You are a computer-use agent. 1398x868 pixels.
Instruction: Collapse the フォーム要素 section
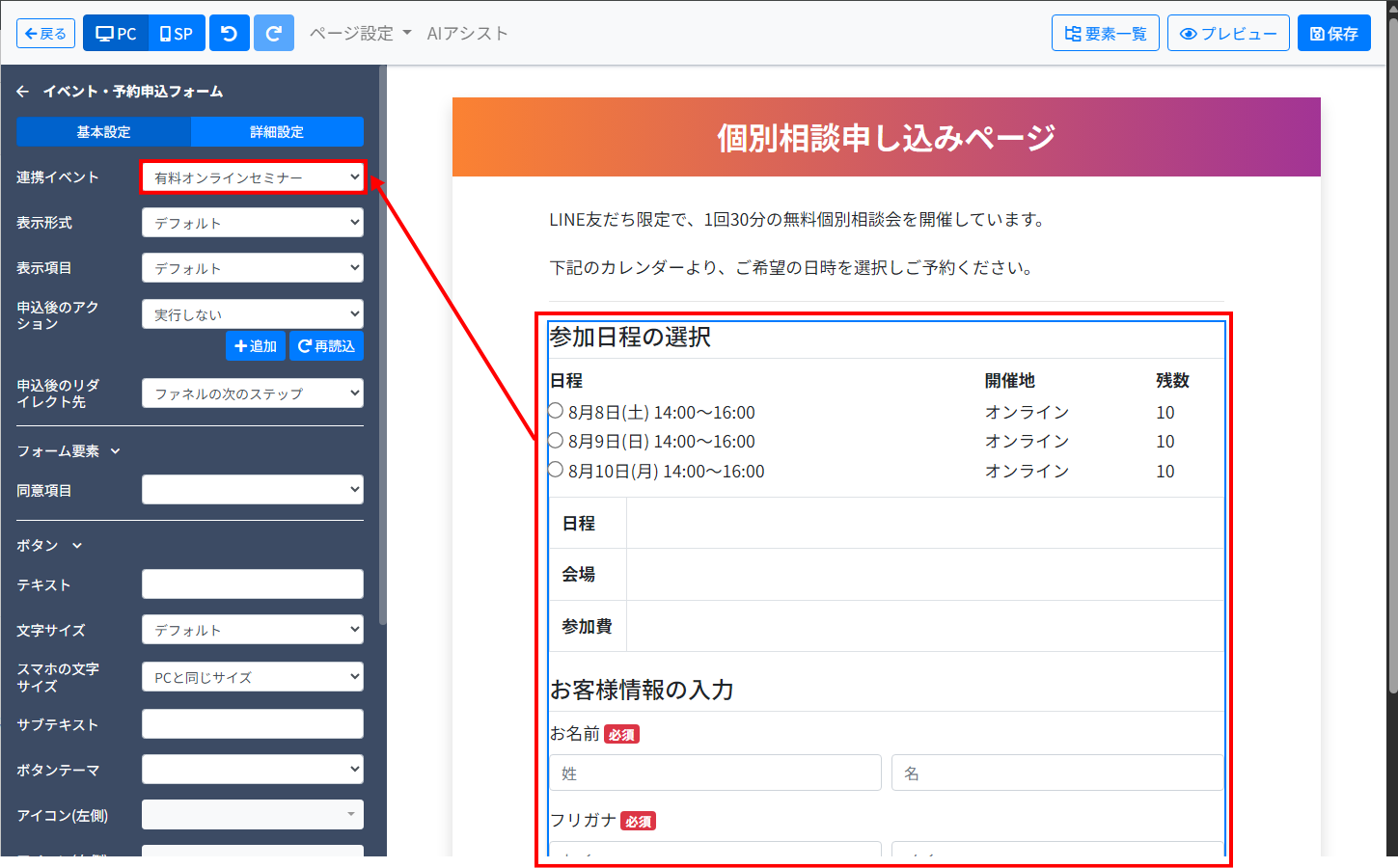[69, 451]
